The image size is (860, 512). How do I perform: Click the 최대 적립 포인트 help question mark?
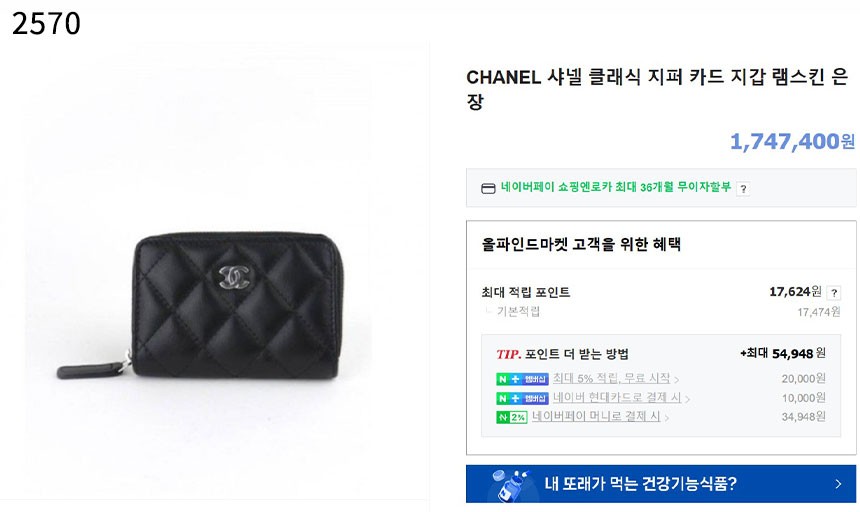click(834, 293)
